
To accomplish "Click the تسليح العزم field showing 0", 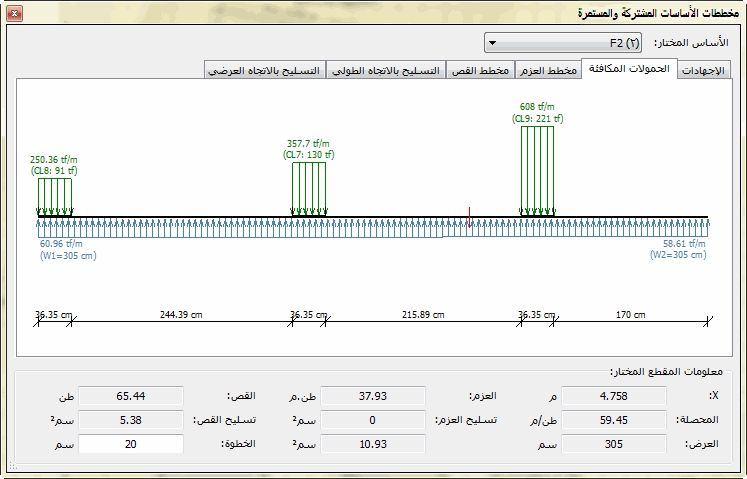I will click(372, 419).
